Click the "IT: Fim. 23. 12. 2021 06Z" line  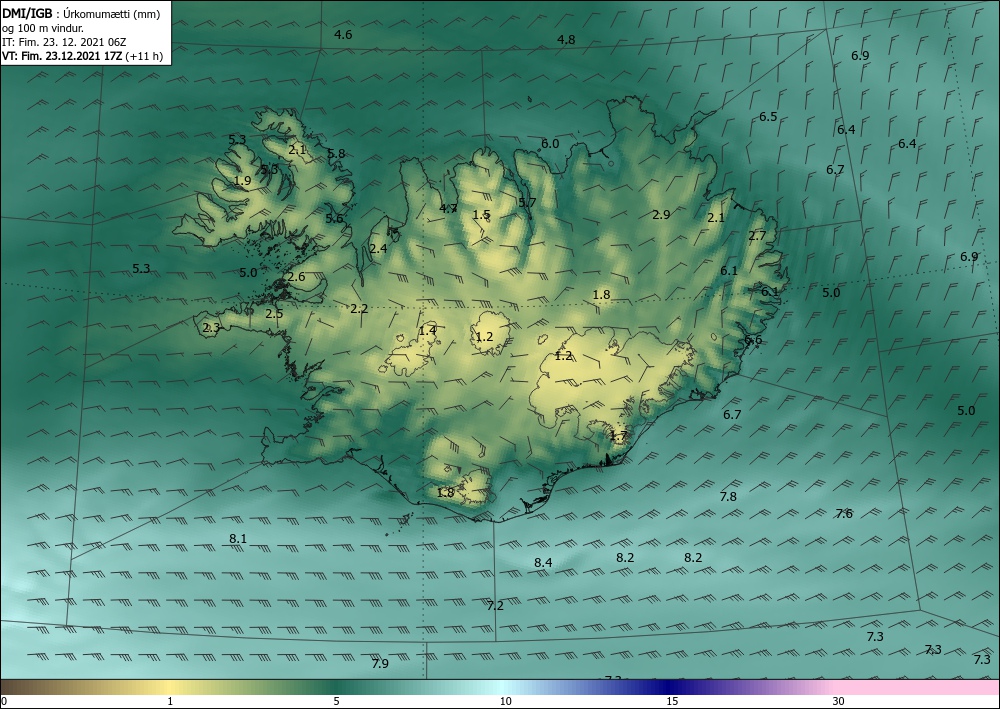tap(64, 42)
